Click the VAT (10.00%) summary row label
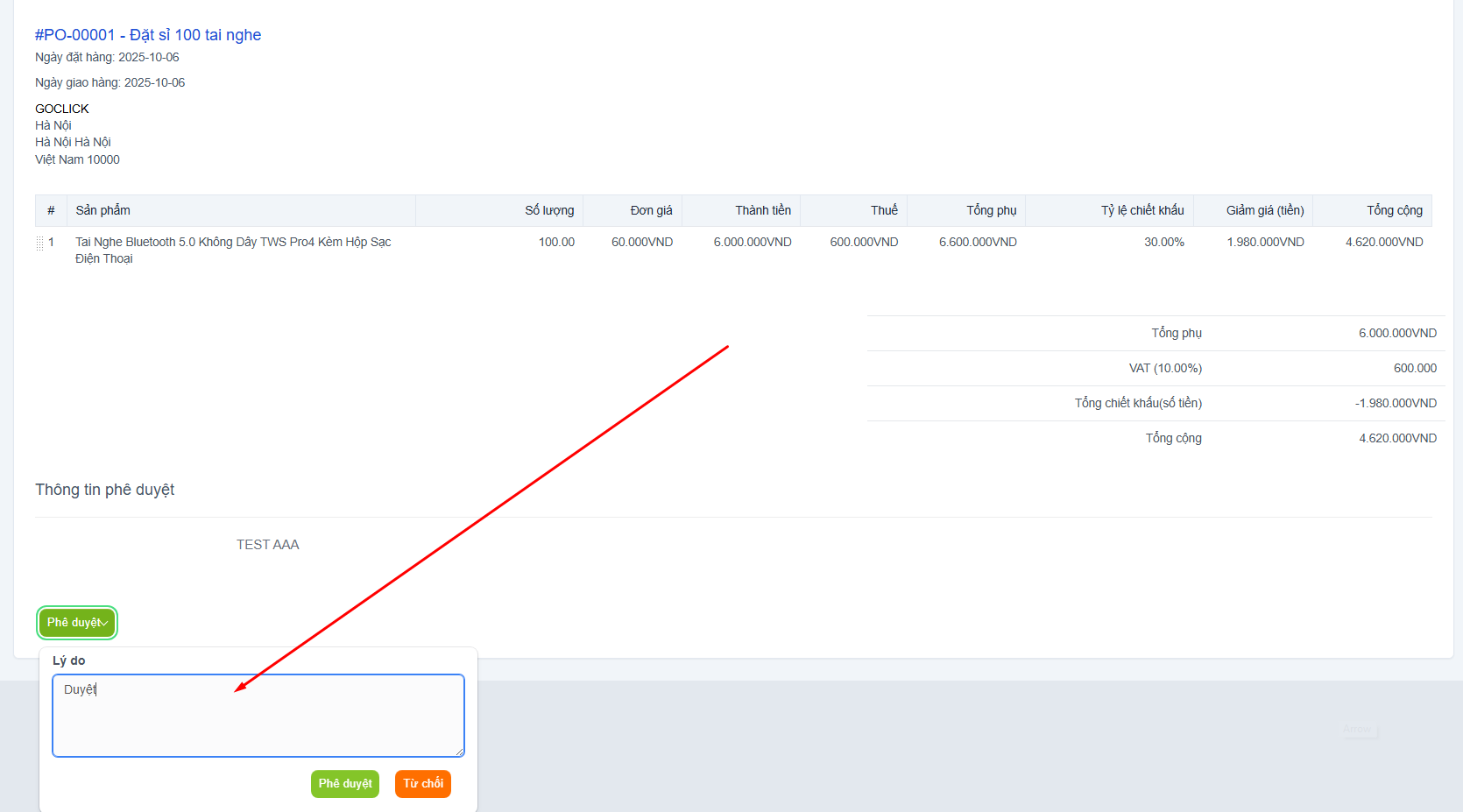This screenshot has width=1463, height=812. click(1164, 369)
